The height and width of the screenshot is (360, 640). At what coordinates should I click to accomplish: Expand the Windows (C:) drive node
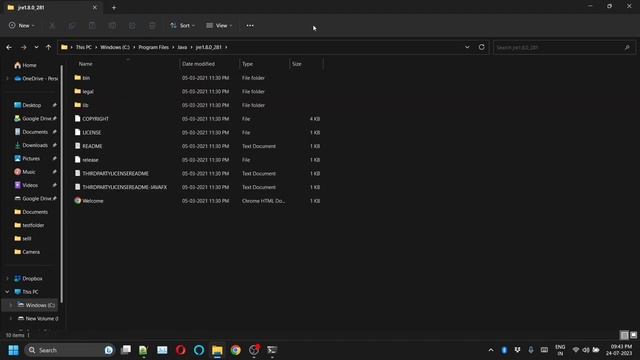[11, 305]
